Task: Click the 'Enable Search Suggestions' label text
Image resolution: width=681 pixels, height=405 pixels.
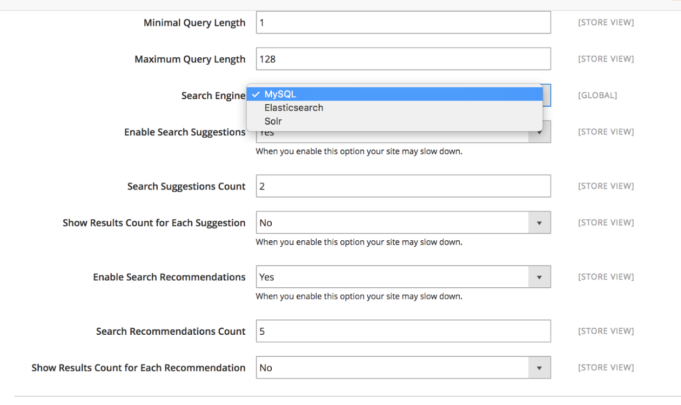Action: [x=184, y=132]
